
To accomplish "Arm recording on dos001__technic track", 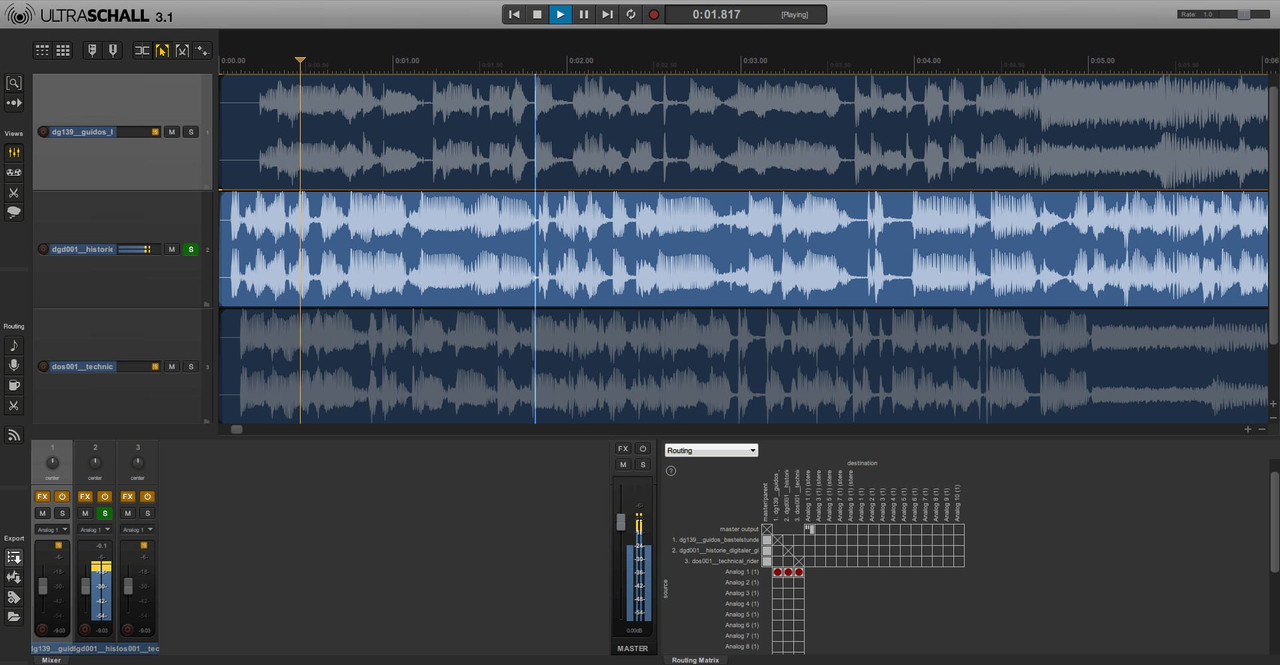I will [43, 367].
